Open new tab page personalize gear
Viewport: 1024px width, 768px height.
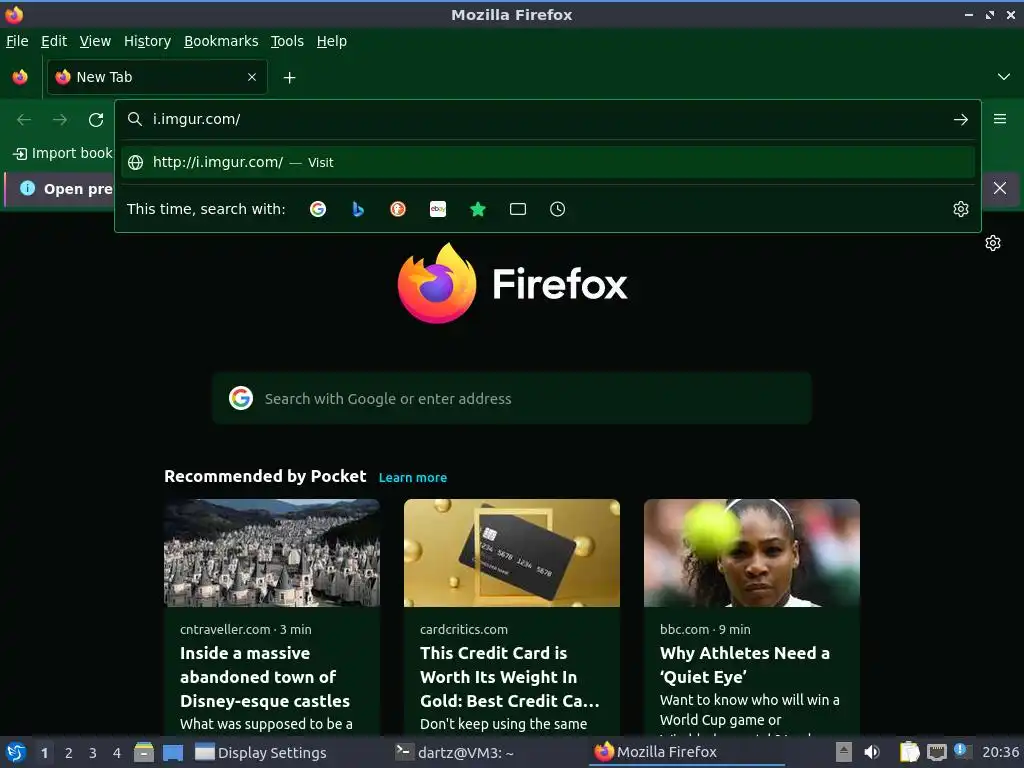(x=993, y=243)
